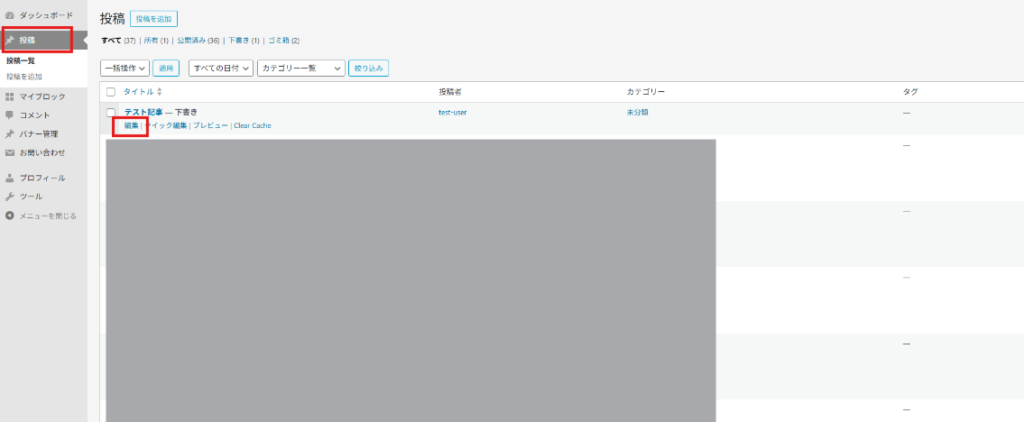
Task: Click the お問い合わせ envelope icon
Action: [9, 153]
